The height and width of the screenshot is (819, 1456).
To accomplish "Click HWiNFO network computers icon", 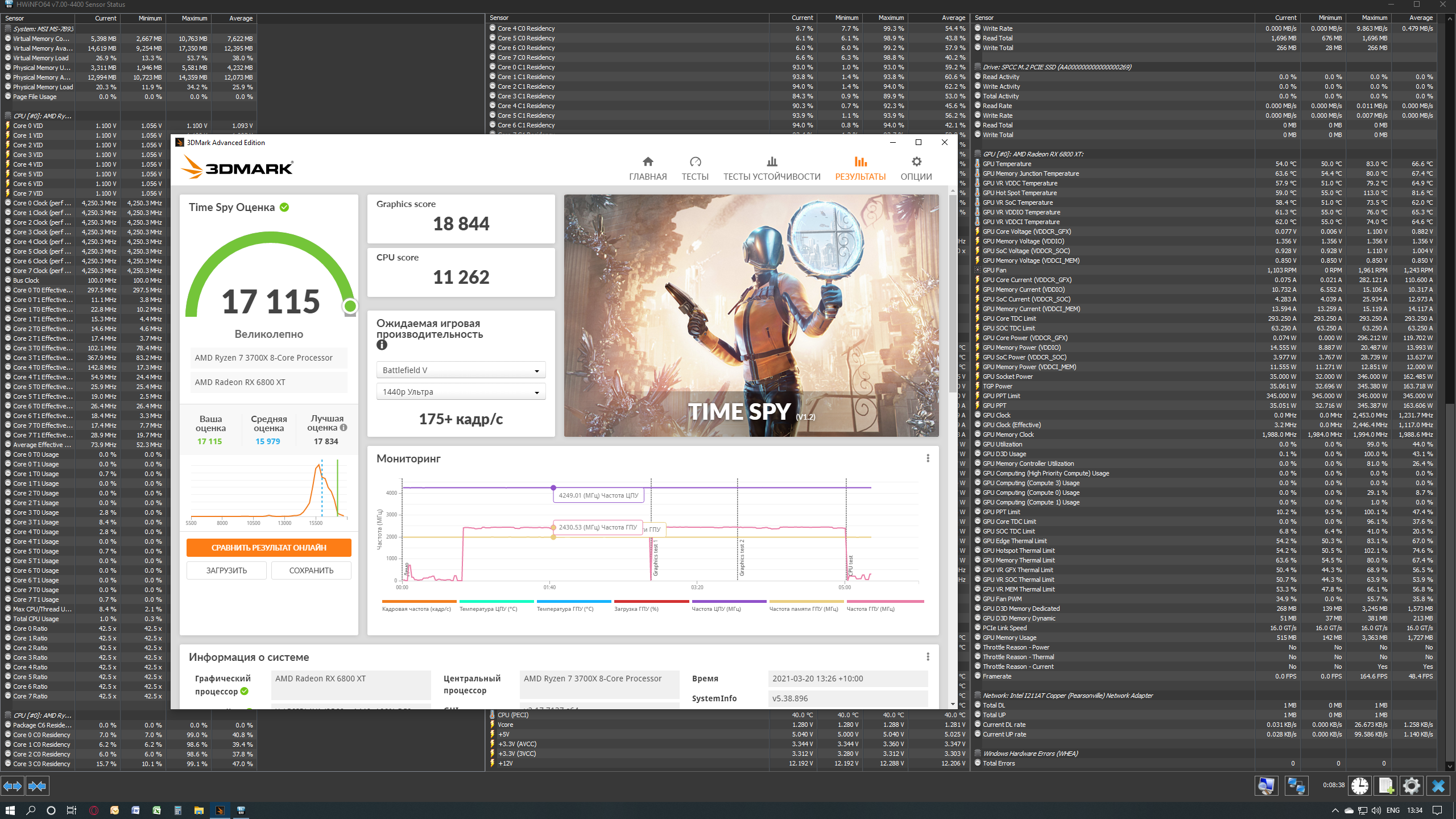I will (1296, 786).
